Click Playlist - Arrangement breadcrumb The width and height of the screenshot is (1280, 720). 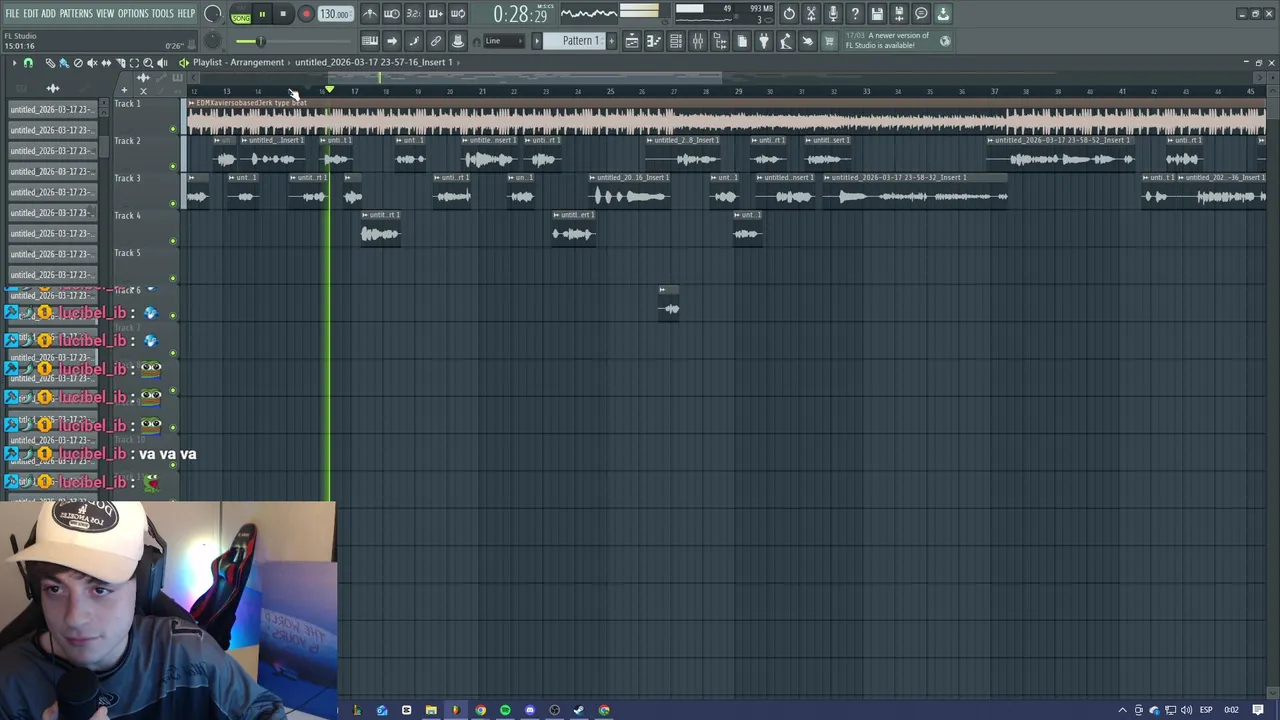[x=238, y=62]
